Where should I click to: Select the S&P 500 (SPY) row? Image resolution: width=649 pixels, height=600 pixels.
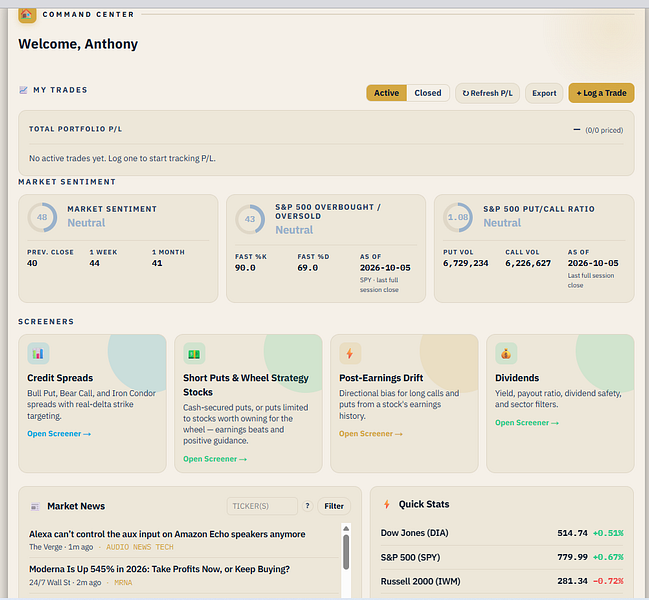(502, 557)
